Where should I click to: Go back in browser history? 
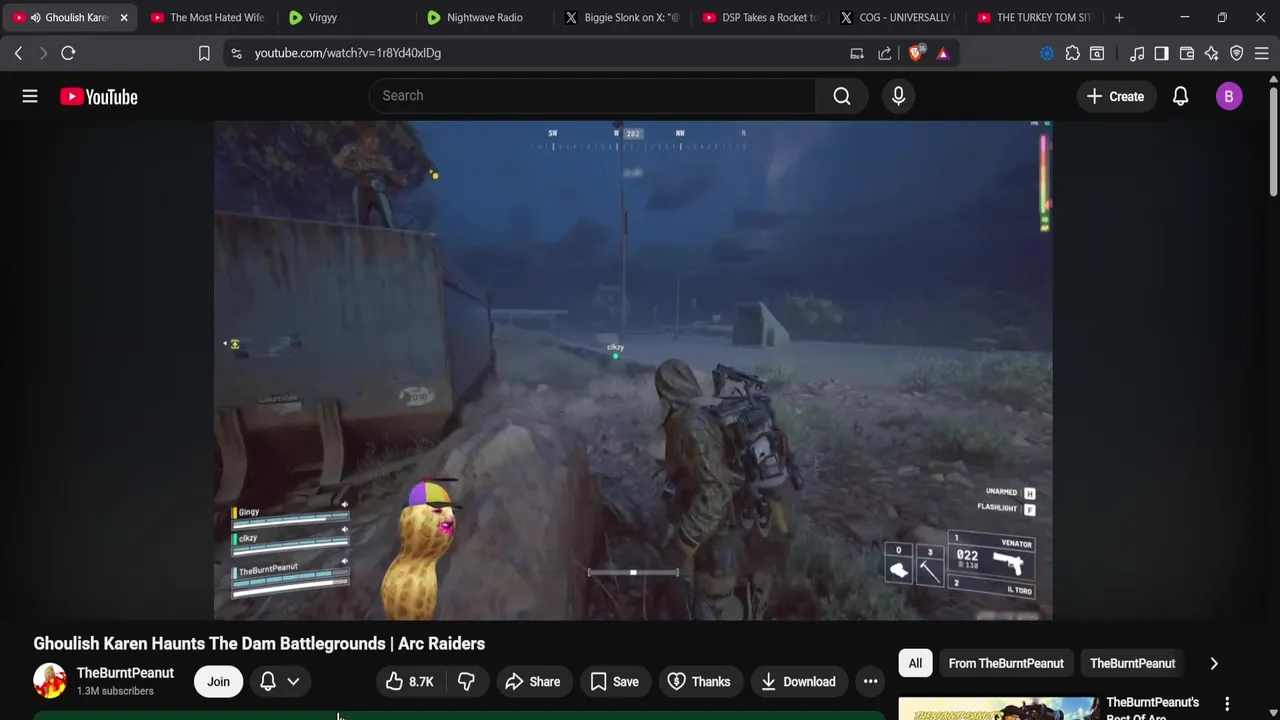[x=18, y=53]
